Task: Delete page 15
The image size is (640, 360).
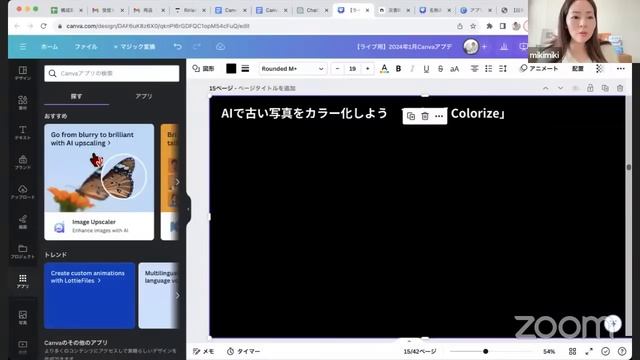Action: (x=620, y=88)
